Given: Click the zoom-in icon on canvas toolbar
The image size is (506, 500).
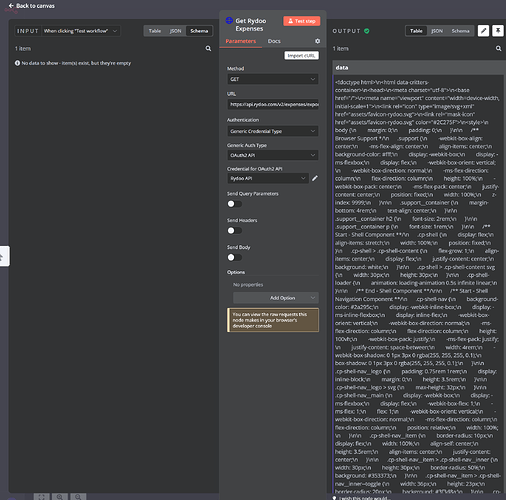Looking at the screenshot, I should pyautogui.click(x=59, y=497).
